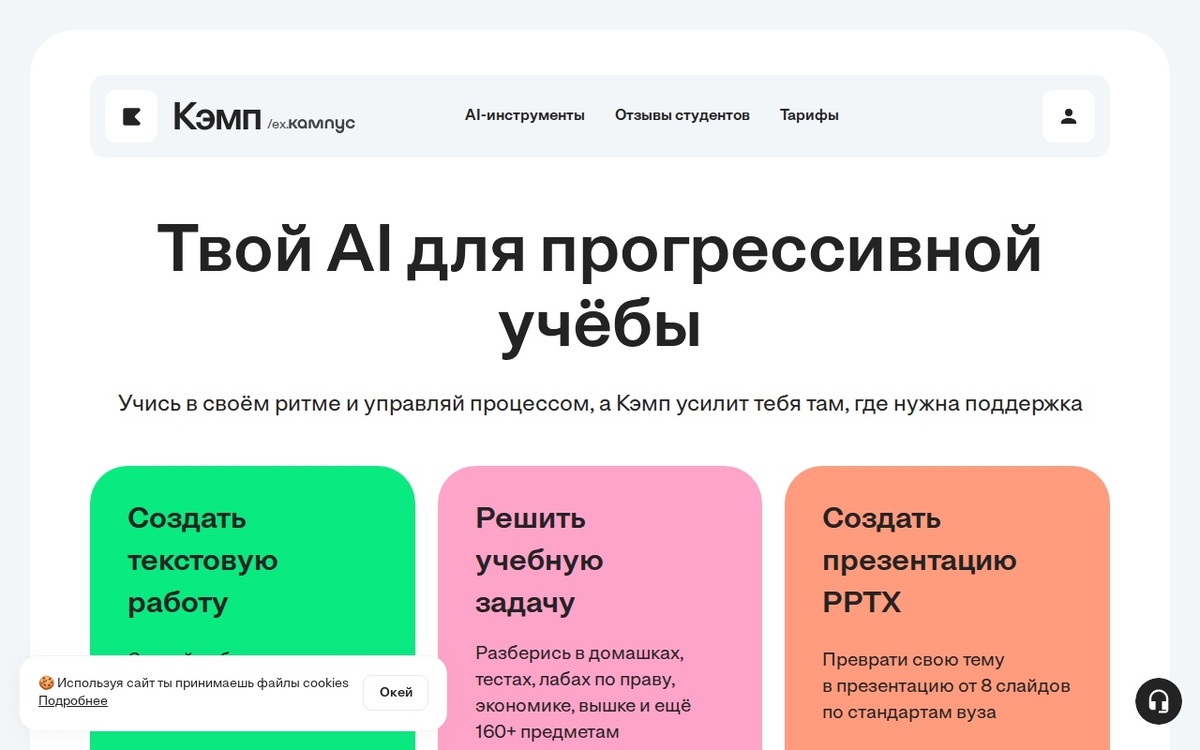Click the subtitle starting with Учись в своём ритме

point(600,404)
